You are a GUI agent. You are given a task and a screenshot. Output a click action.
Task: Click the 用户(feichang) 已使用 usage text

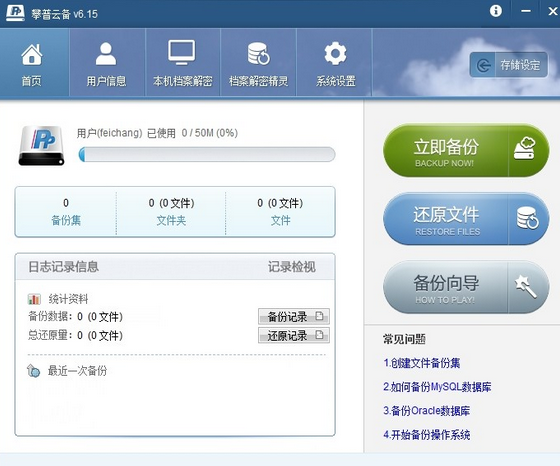click(157, 133)
